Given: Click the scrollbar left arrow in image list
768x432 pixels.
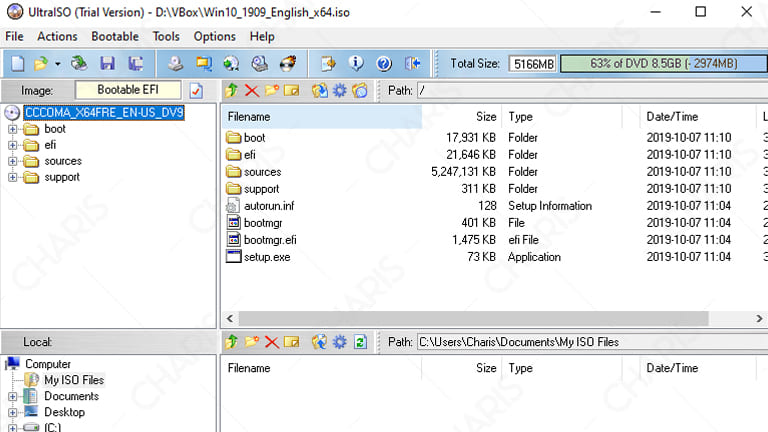Looking at the screenshot, I should (x=230, y=318).
